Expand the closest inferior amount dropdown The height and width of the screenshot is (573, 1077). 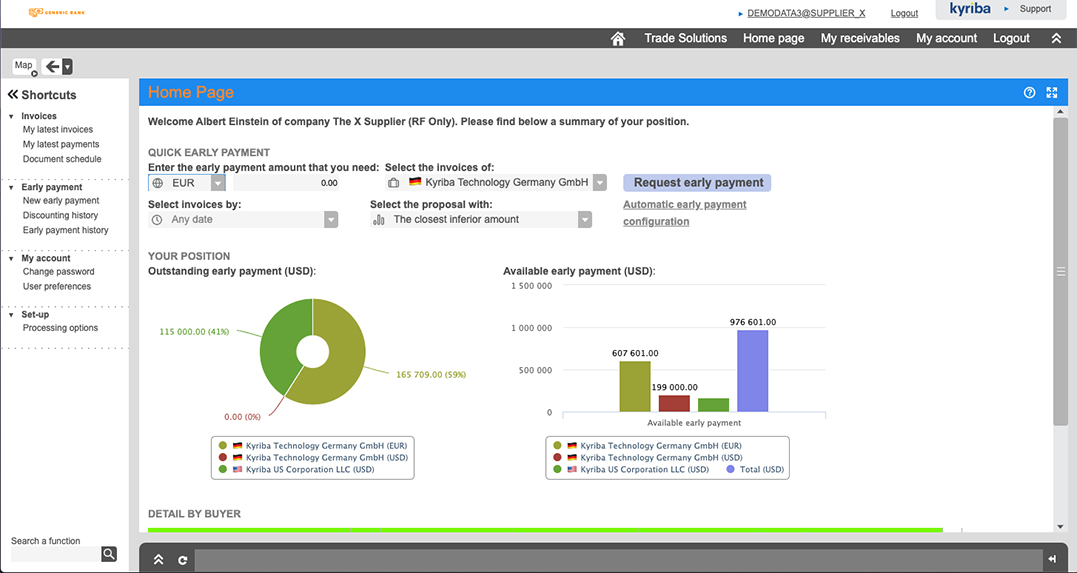coord(585,219)
